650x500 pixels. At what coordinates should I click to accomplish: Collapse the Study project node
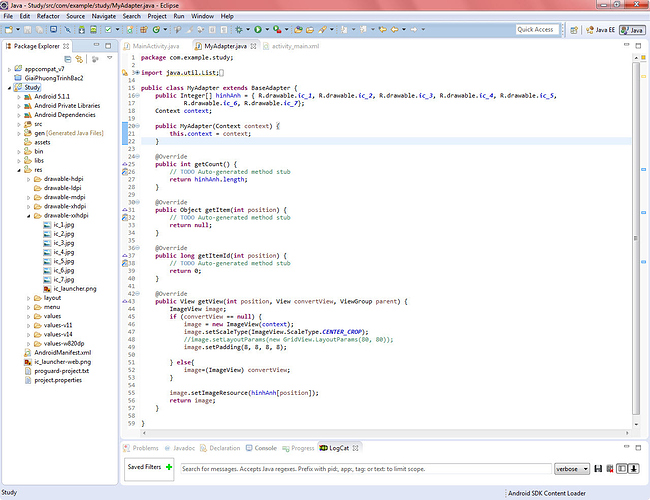coord(7,87)
